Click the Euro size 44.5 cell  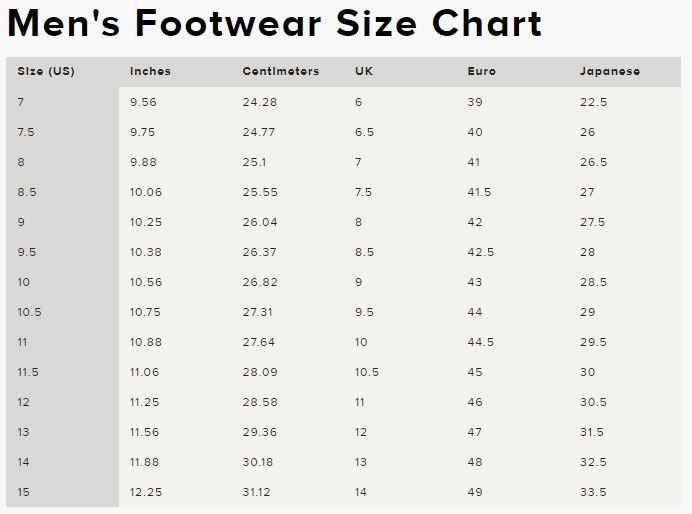[x=480, y=342]
